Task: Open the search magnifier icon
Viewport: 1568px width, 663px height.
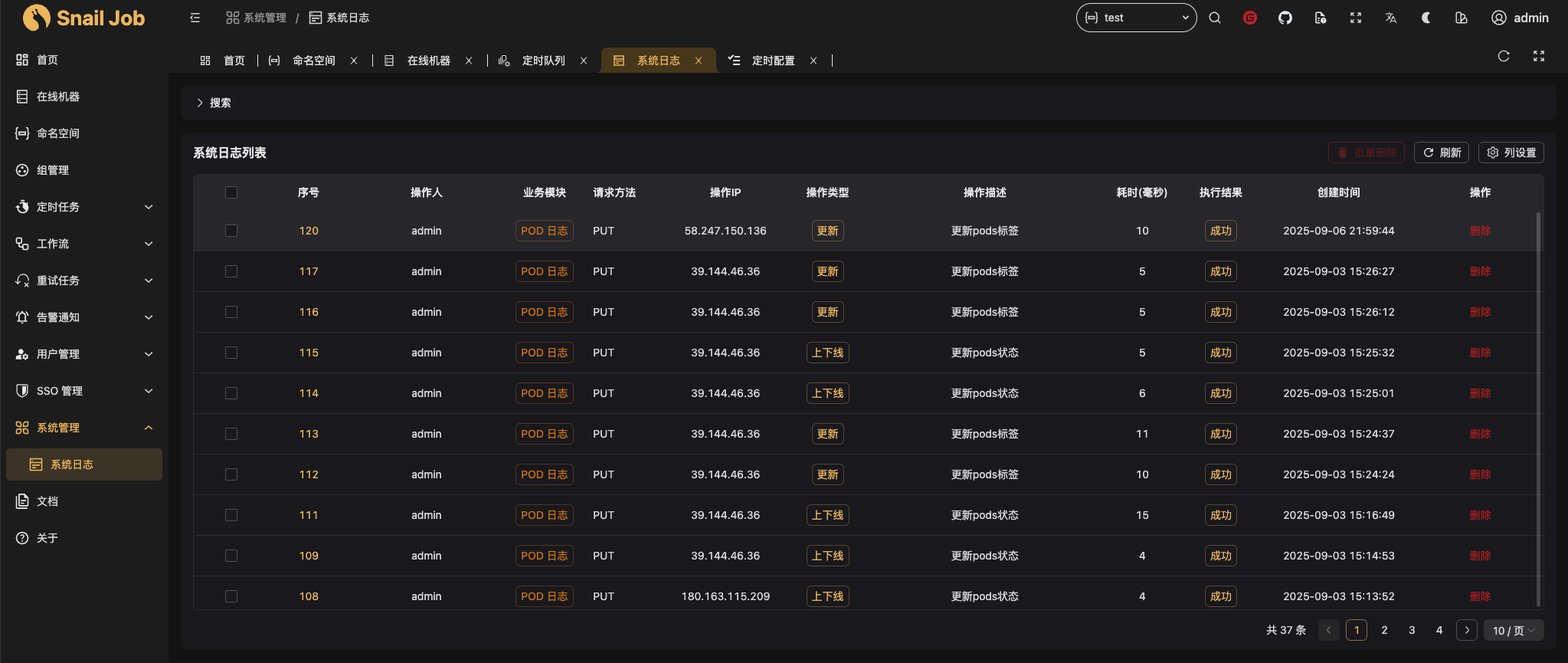Action: 1215,18
